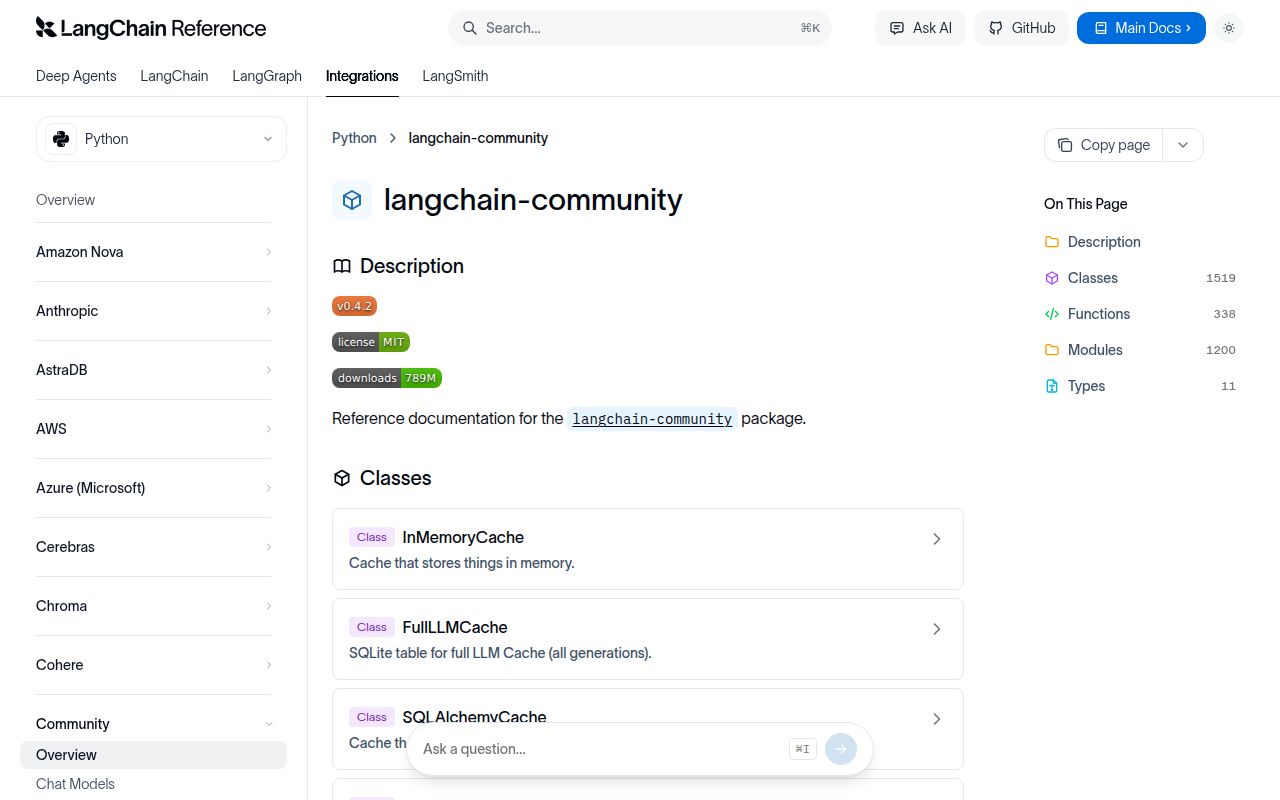
Task: Focus the Ask a question input
Action: (x=600, y=749)
